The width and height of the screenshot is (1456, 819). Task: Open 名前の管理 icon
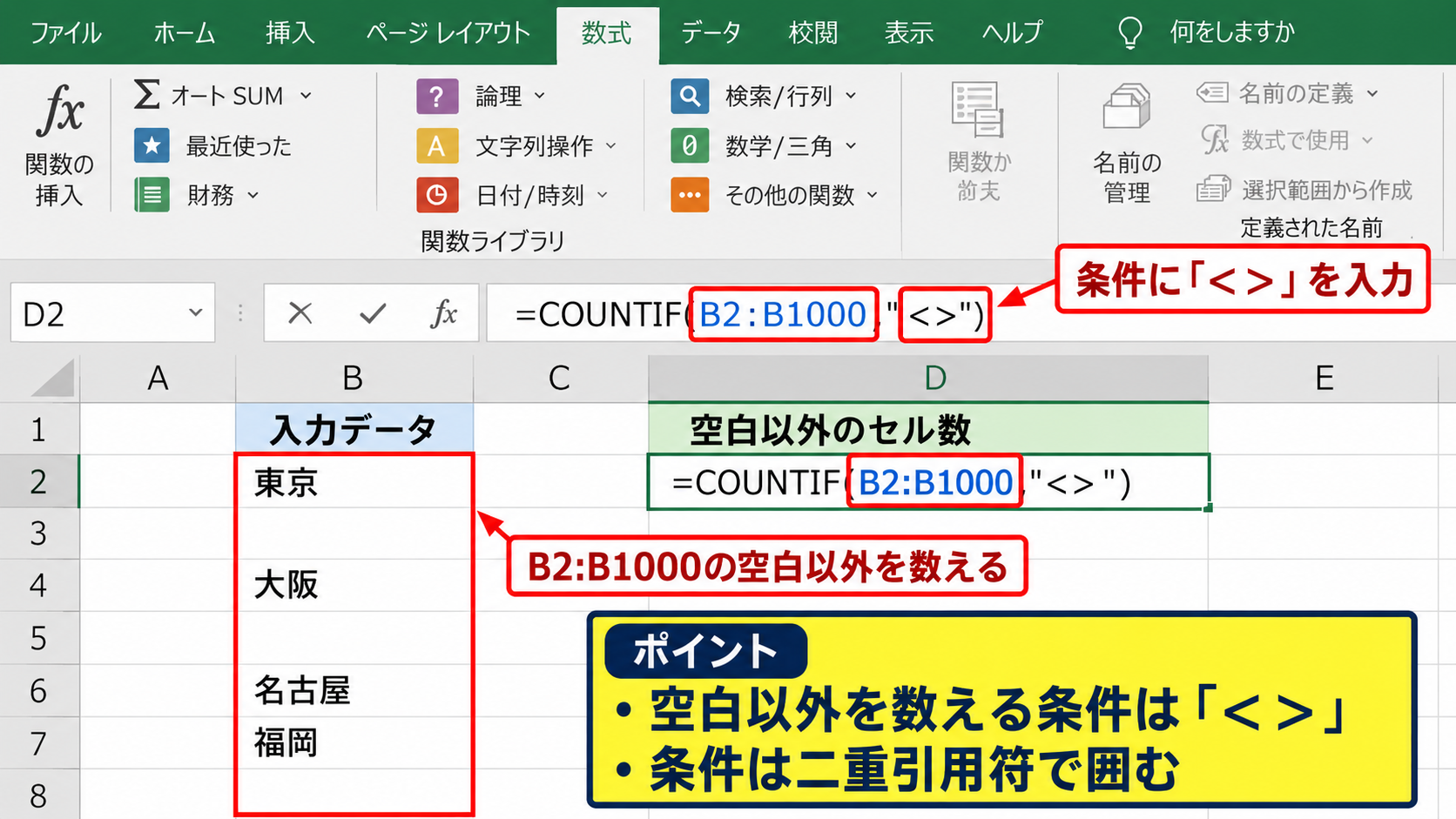(1127, 109)
